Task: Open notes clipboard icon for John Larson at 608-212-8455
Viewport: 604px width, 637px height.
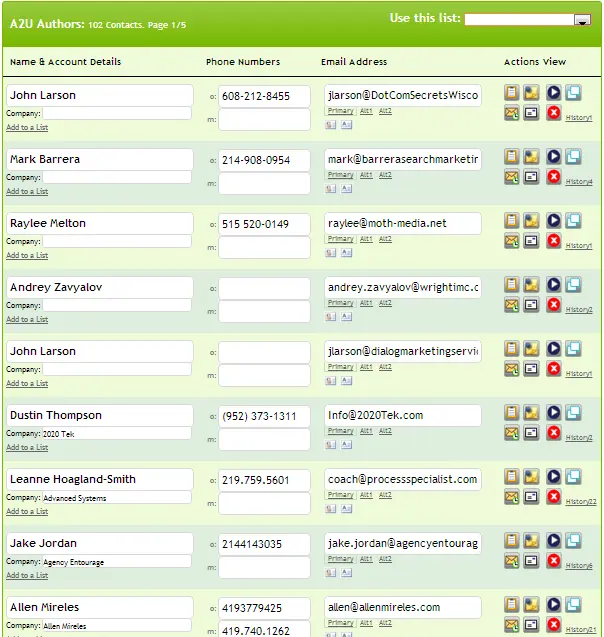Action: 511,93
